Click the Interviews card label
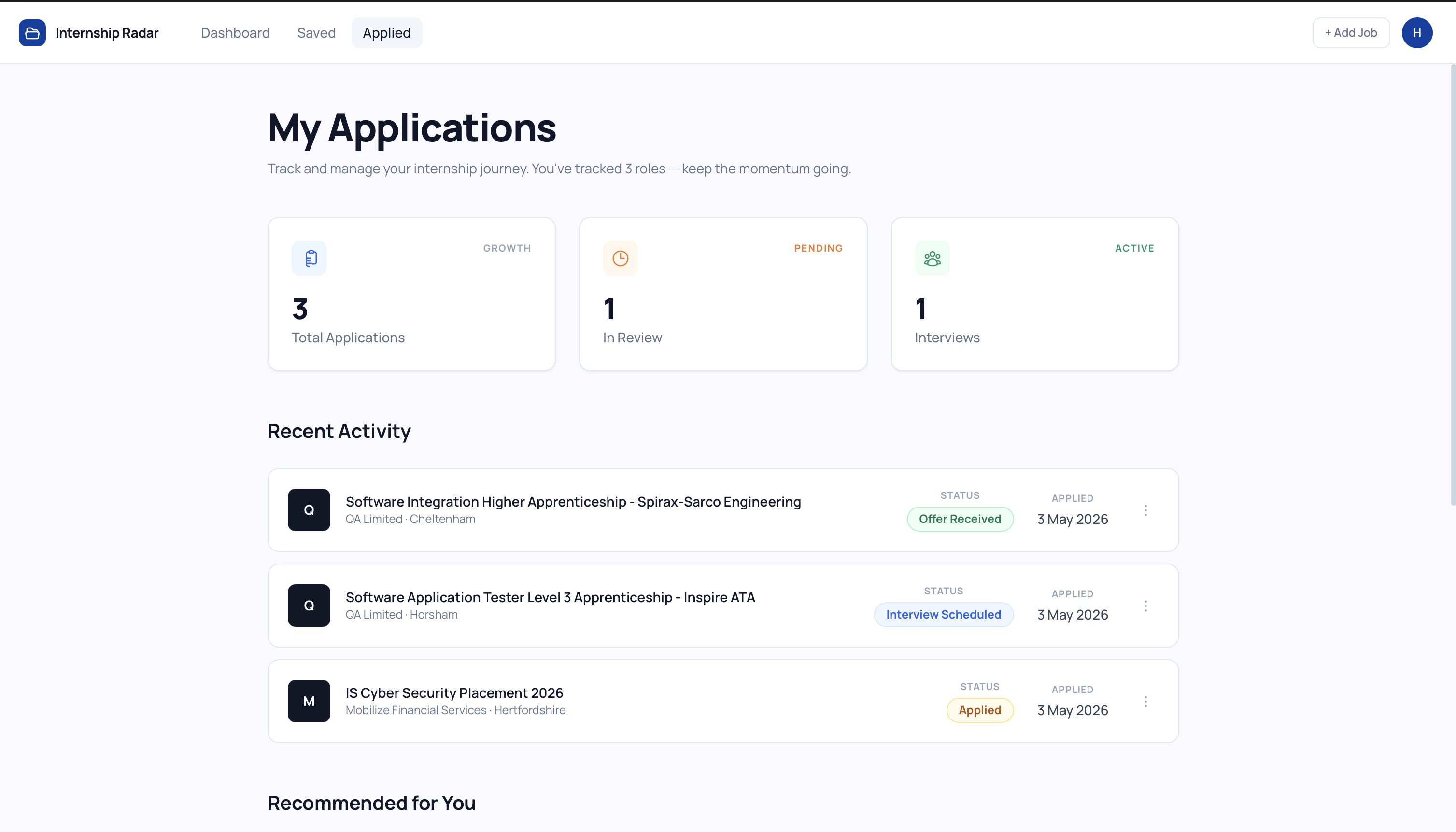This screenshot has width=1456, height=832. (947, 338)
